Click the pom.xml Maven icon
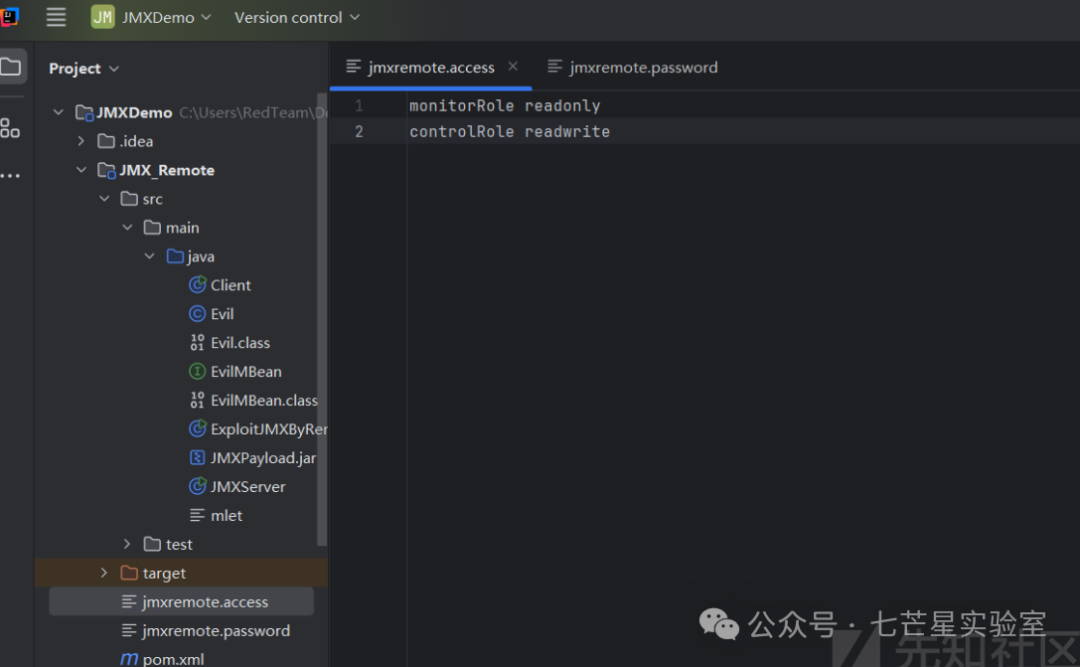This screenshot has height=667, width=1080. click(x=129, y=659)
